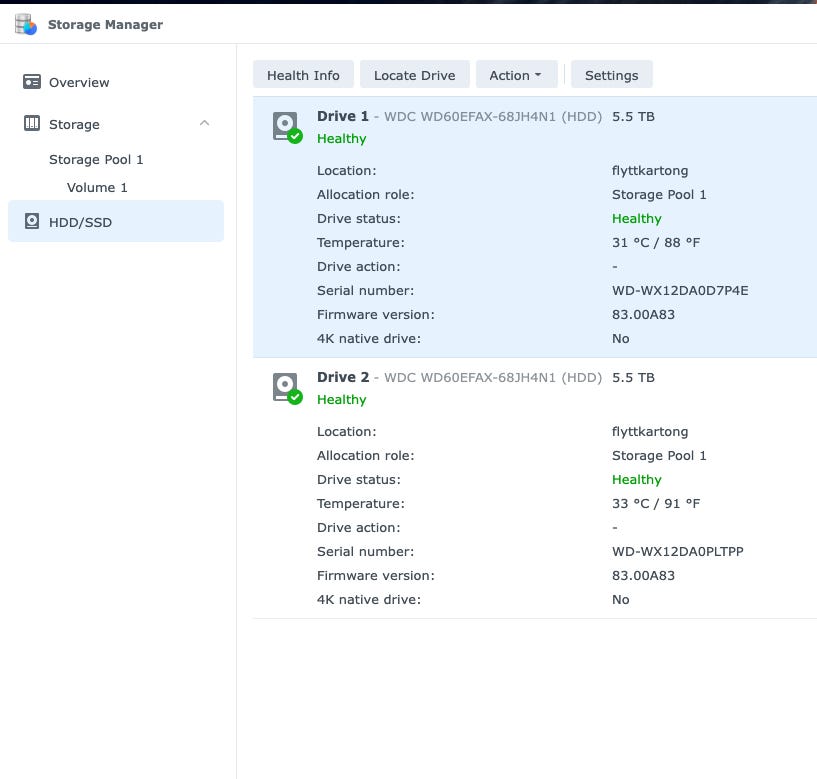Screen dimensions: 817x779
Task: Select HDD/SSD in the sidebar
Action: 80,222
